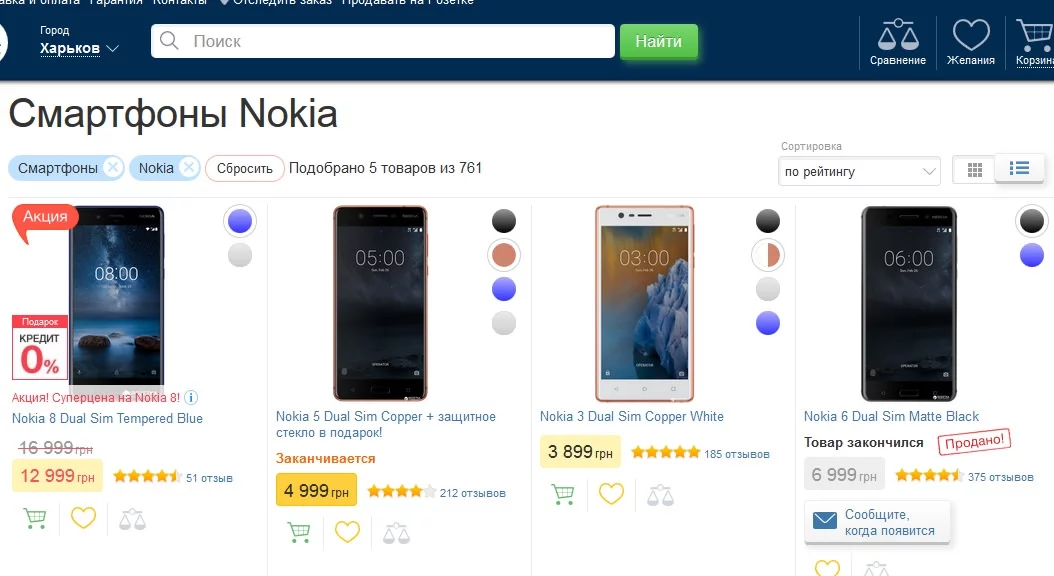This screenshot has height=576, width=1054.
Task: Add Nokia 3 Copper White to cart
Action: (563, 494)
